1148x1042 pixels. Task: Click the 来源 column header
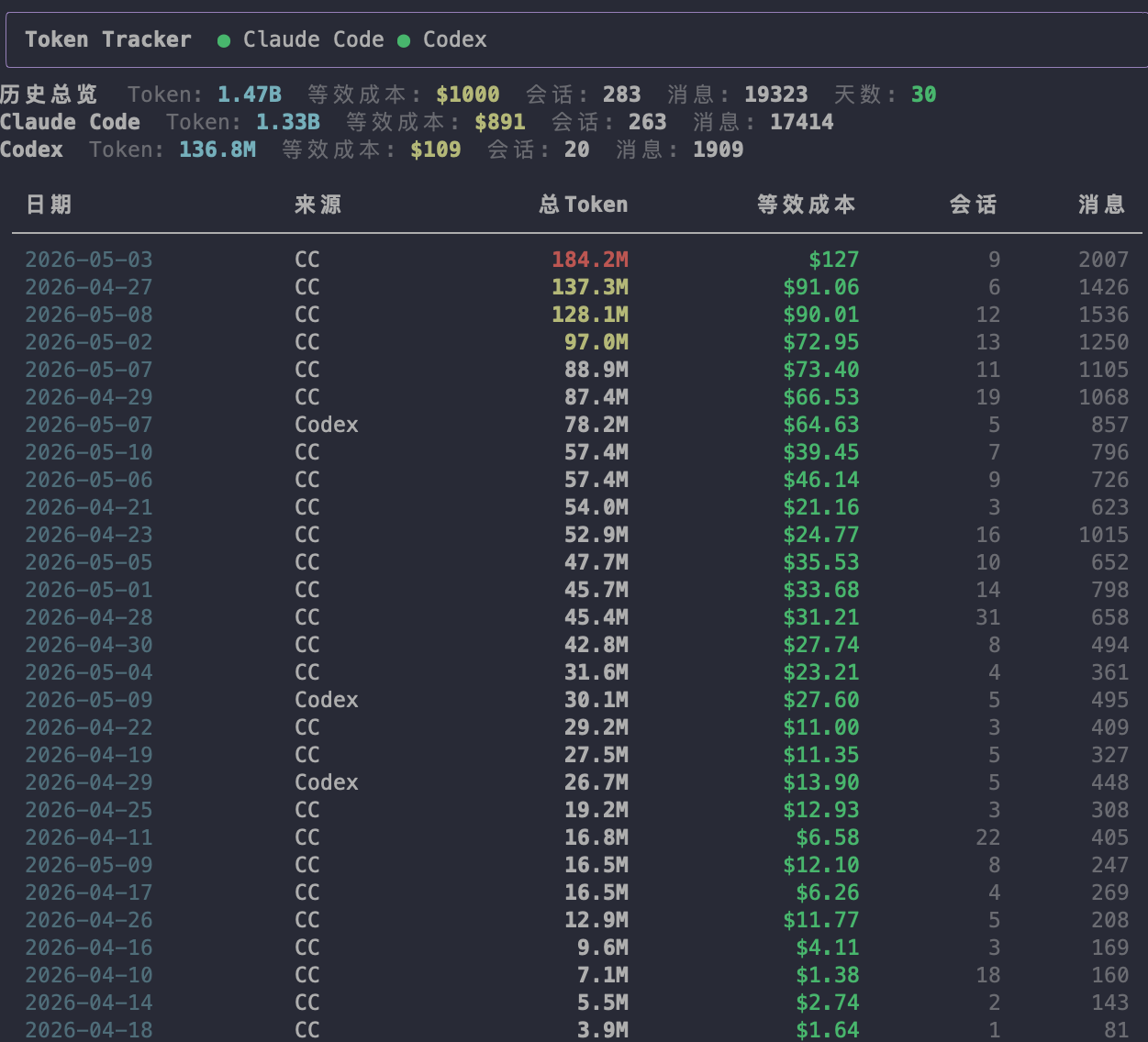point(318,205)
